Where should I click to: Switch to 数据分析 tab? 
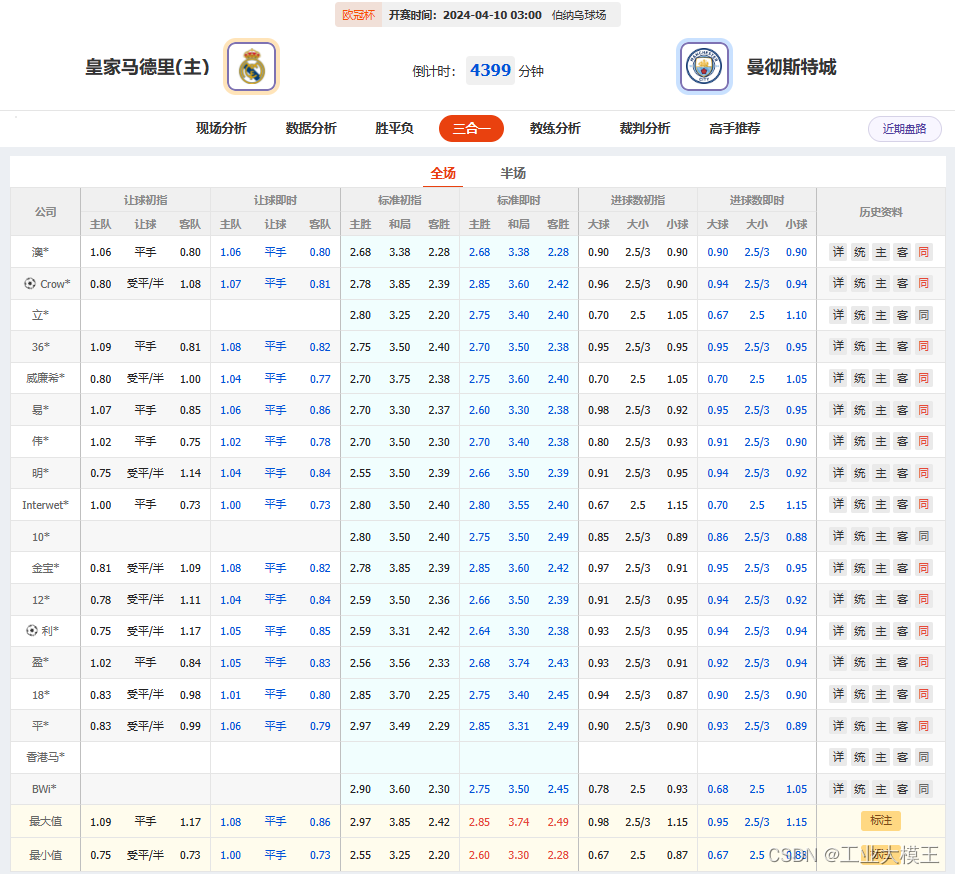point(311,129)
